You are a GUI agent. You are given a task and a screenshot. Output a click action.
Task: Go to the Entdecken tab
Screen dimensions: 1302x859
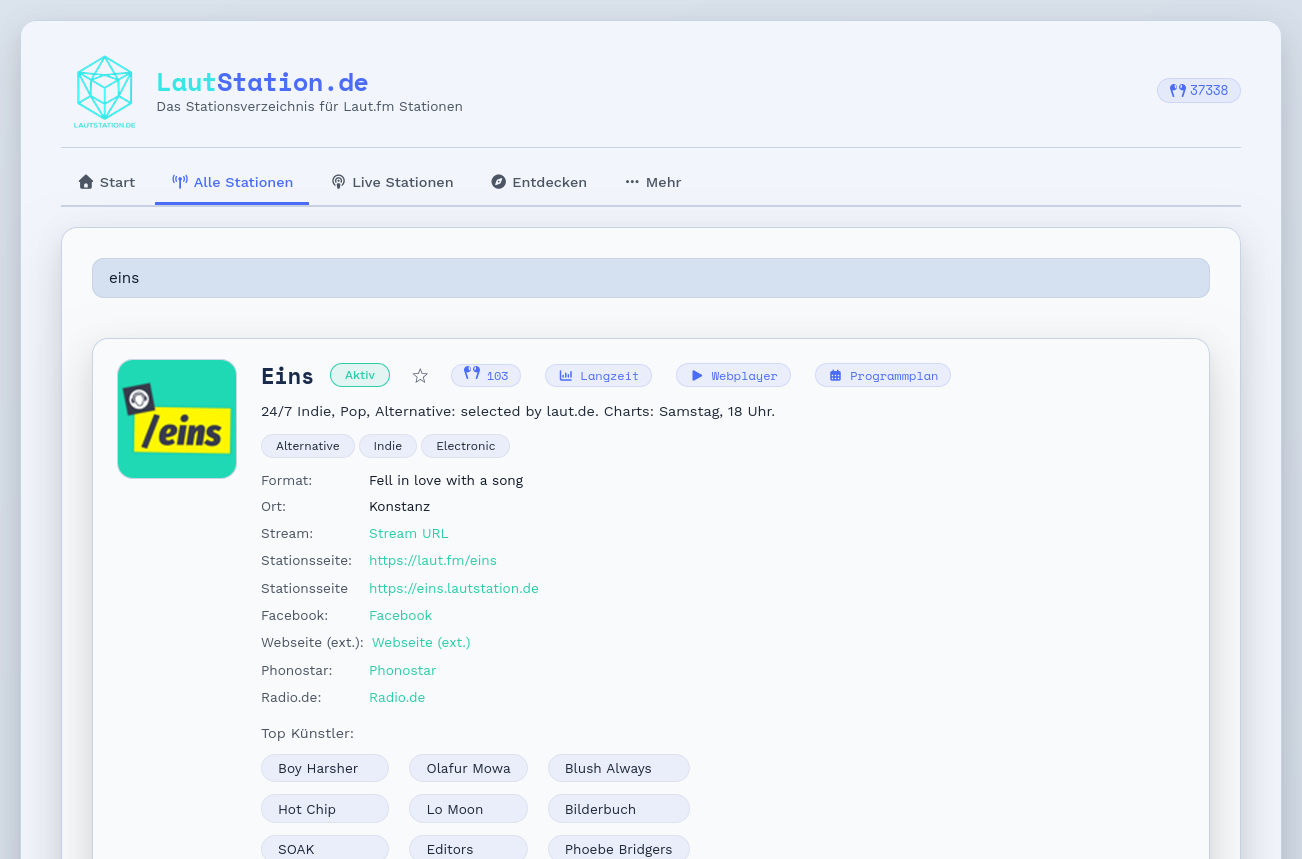click(x=539, y=182)
